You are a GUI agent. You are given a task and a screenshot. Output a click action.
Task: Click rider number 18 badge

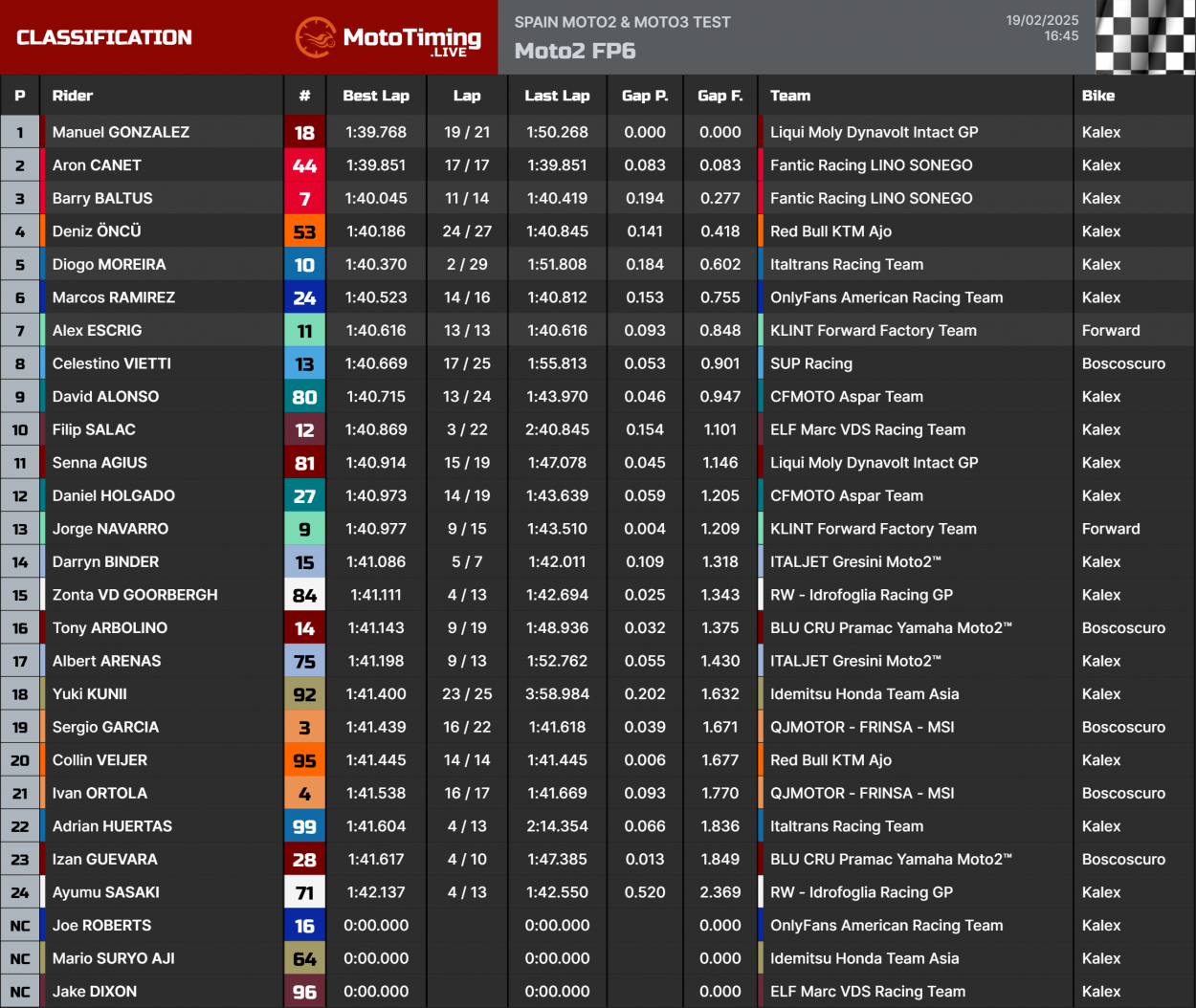(x=304, y=133)
